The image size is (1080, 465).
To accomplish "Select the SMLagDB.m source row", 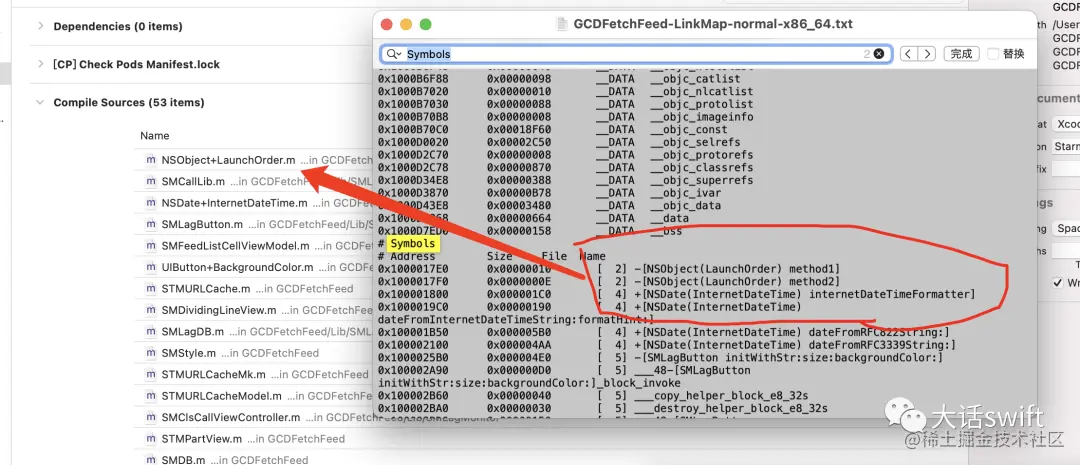I will tap(253, 331).
